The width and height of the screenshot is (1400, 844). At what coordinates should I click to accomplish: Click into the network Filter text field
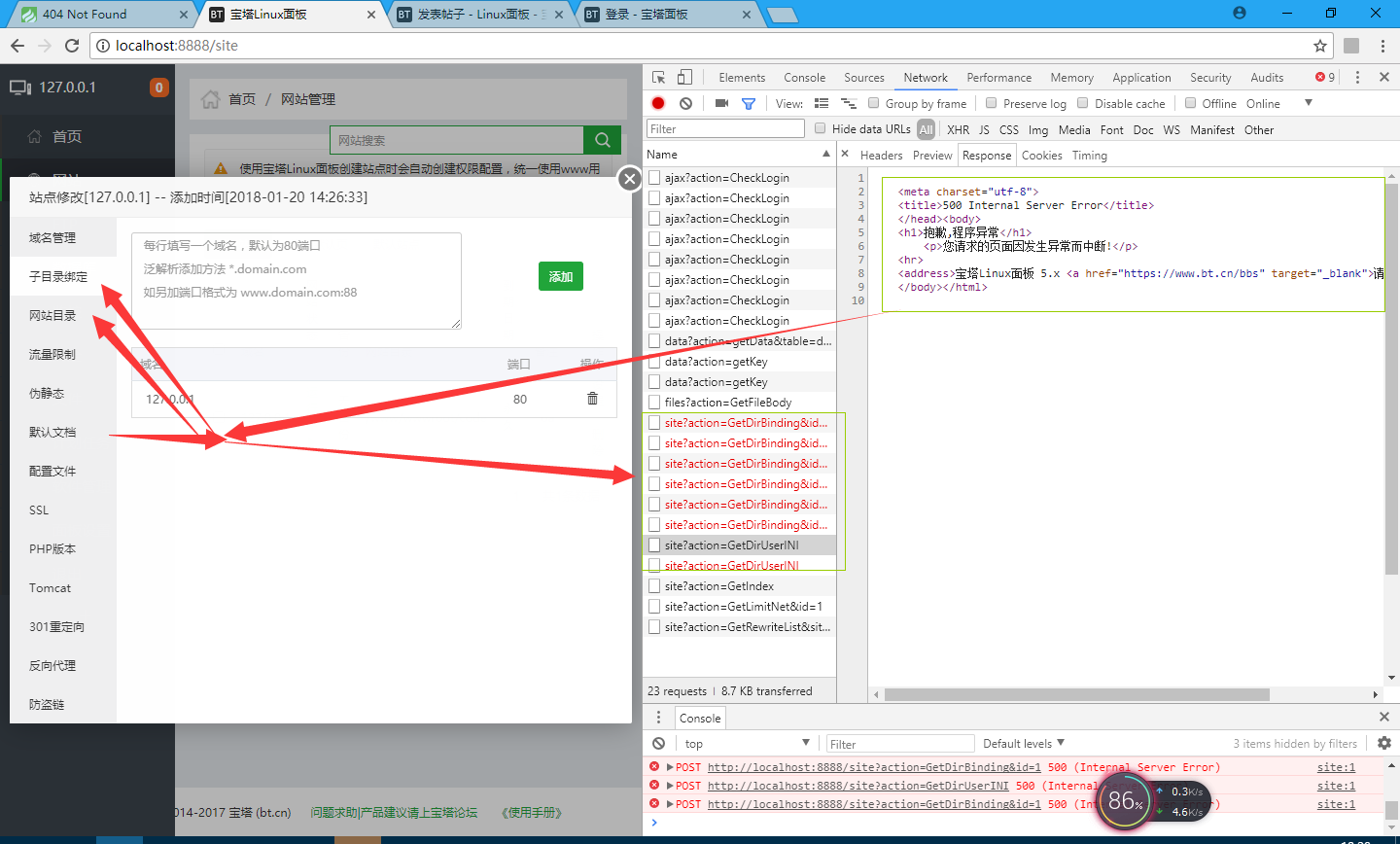pyautogui.click(x=724, y=128)
